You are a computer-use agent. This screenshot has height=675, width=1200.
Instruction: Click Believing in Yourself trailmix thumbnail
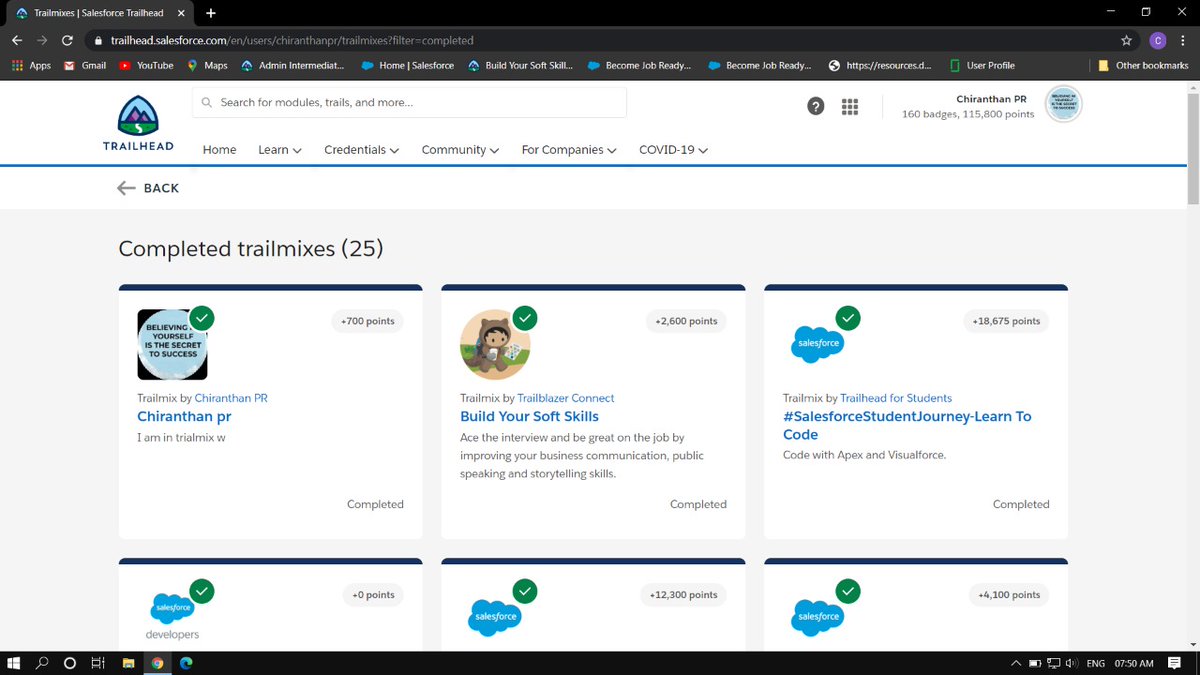click(x=172, y=345)
